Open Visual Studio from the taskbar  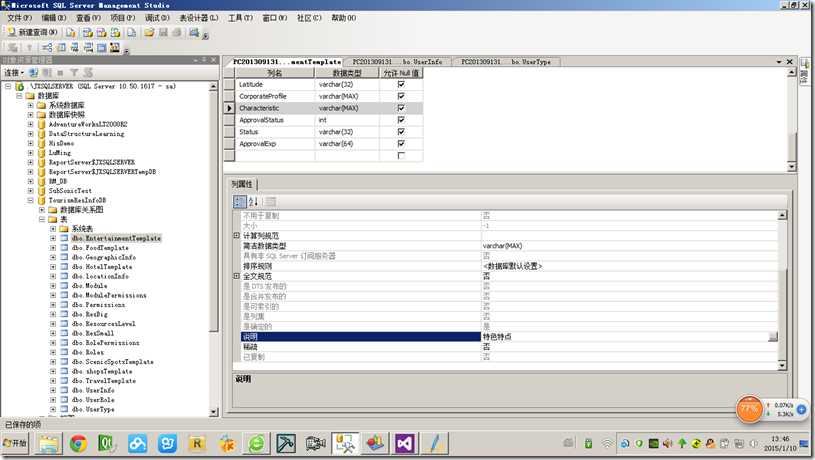(x=405, y=443)
